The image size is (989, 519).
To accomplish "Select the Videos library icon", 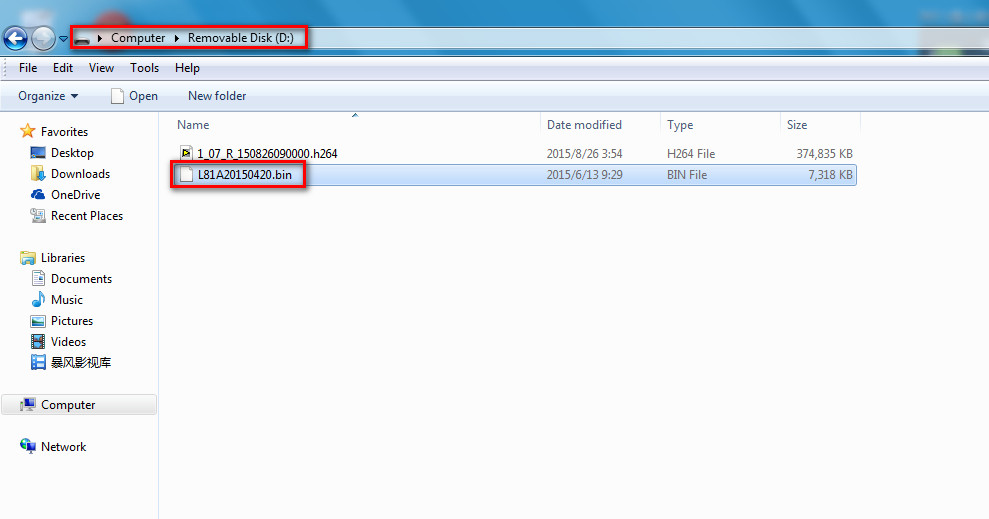I will 38,342.
